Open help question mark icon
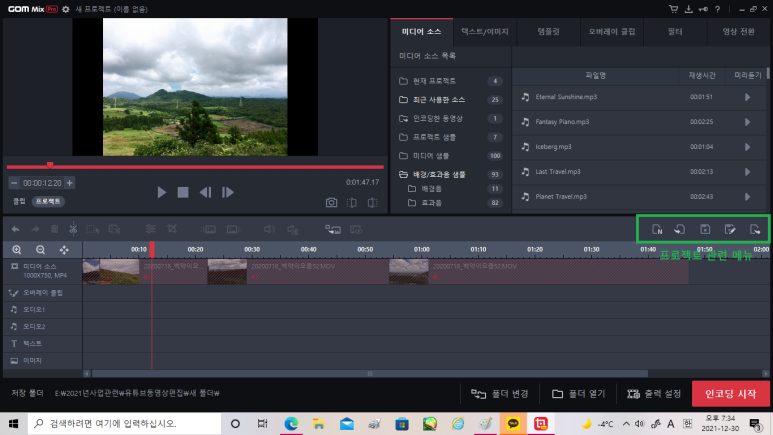The width and height of the screenshot is (773, 435). coord(718,9)
